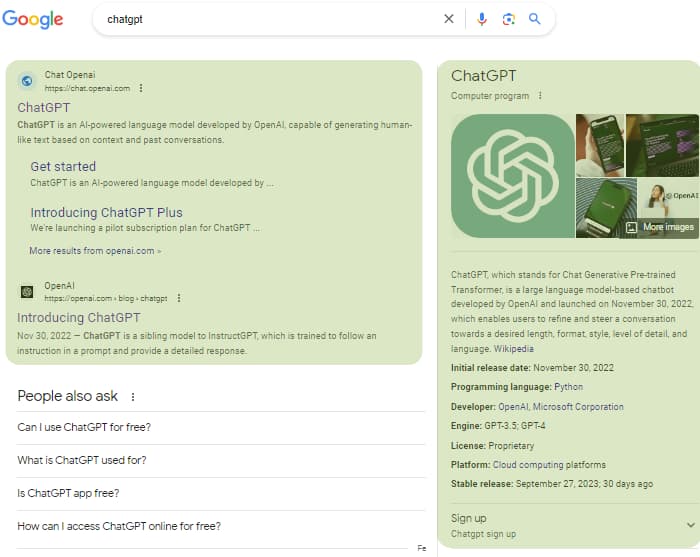This screenshot has width=700, height=557.
Task: Click the Google logo
Action: [33, 19]
